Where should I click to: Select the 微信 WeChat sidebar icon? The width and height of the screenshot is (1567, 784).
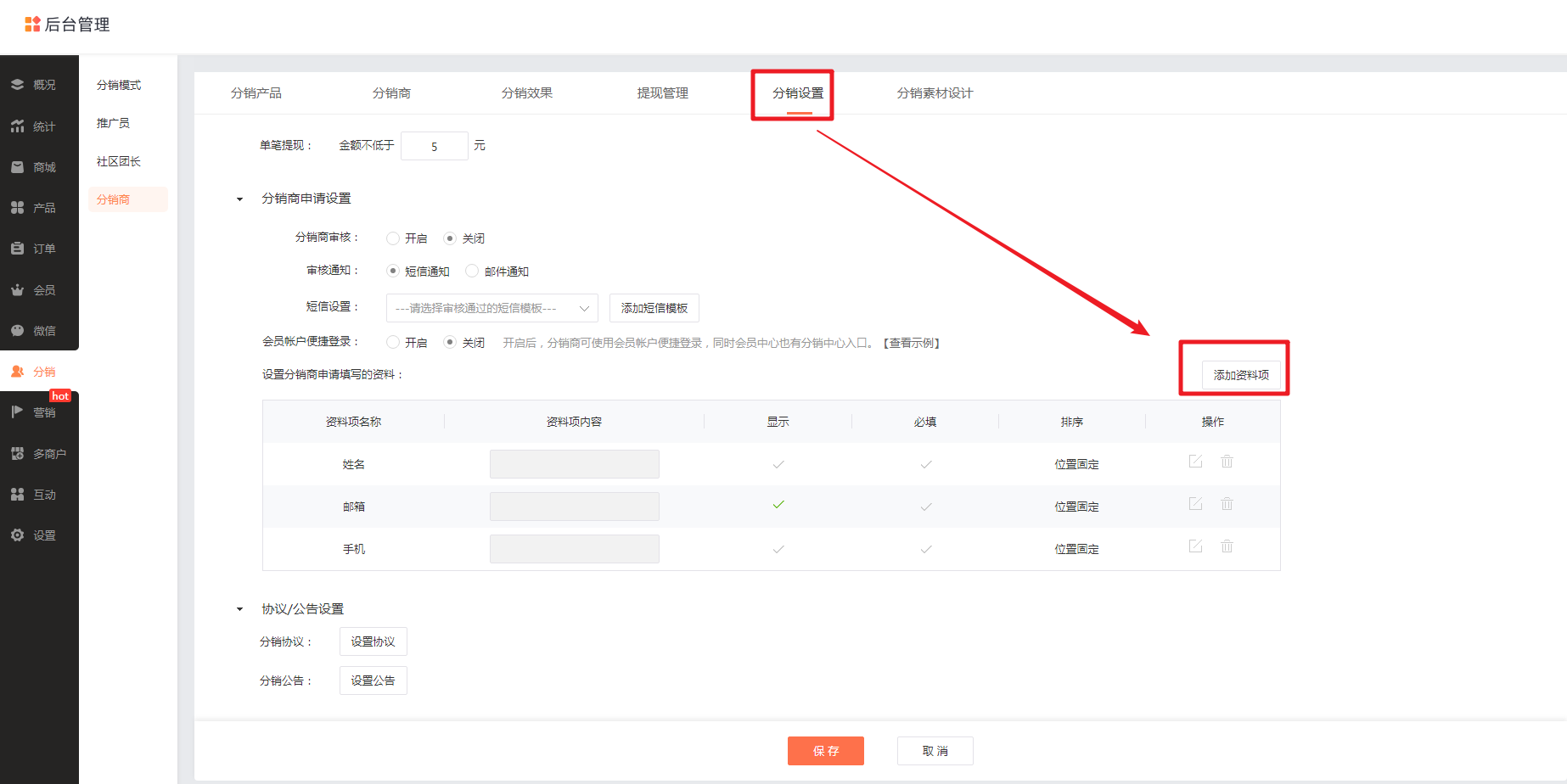(17, 331)
